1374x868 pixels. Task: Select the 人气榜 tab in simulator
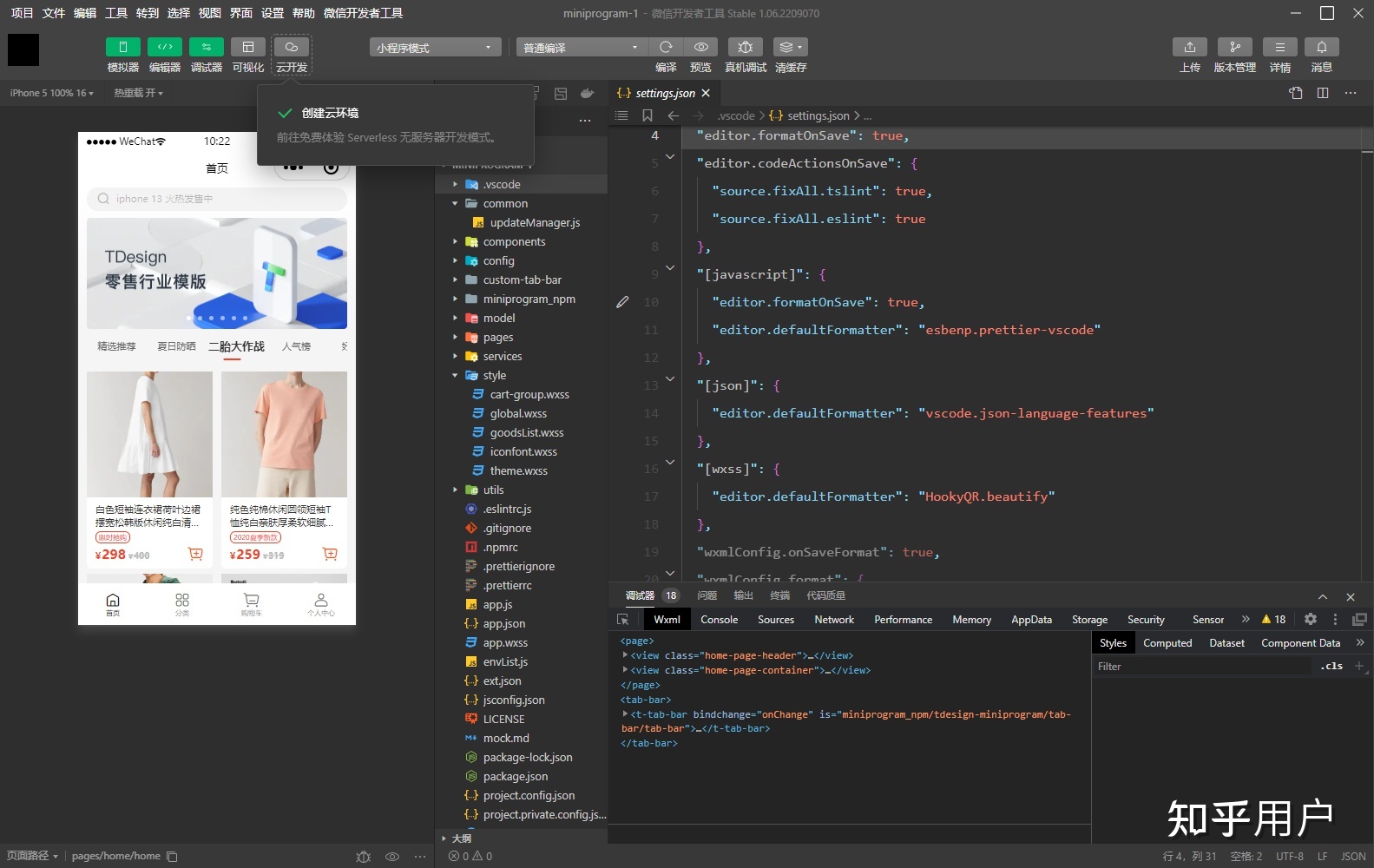(296, 346)
